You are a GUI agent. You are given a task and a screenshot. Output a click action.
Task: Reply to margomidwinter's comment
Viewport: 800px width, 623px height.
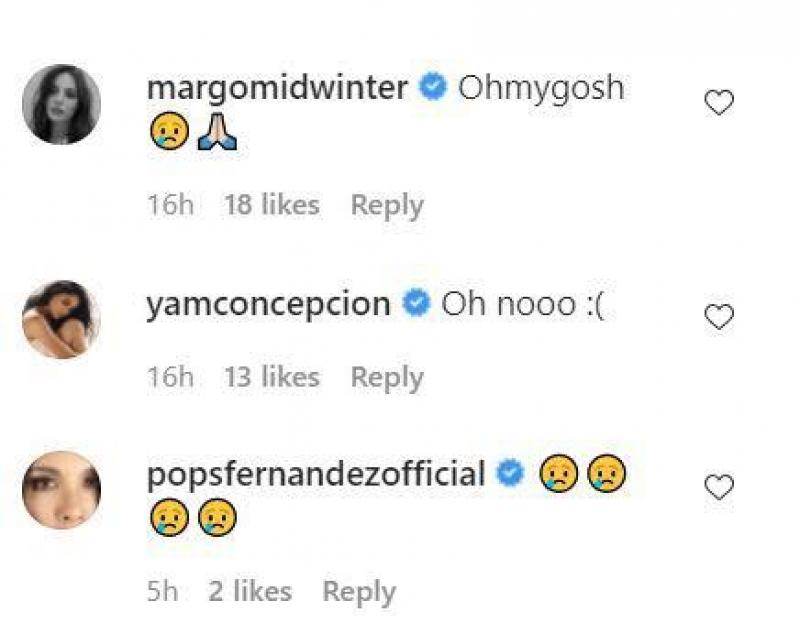coord(387,205)
